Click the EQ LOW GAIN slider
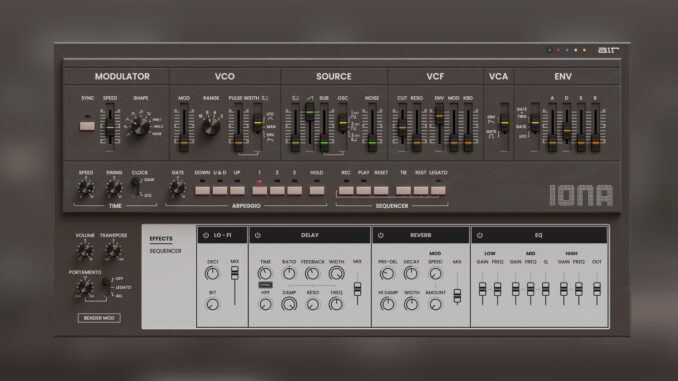 point(483,289)
